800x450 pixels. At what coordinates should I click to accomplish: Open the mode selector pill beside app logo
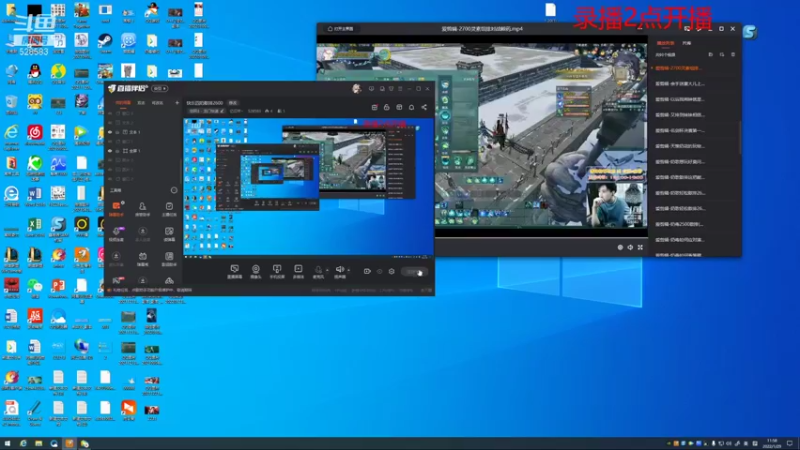[160, 89]
